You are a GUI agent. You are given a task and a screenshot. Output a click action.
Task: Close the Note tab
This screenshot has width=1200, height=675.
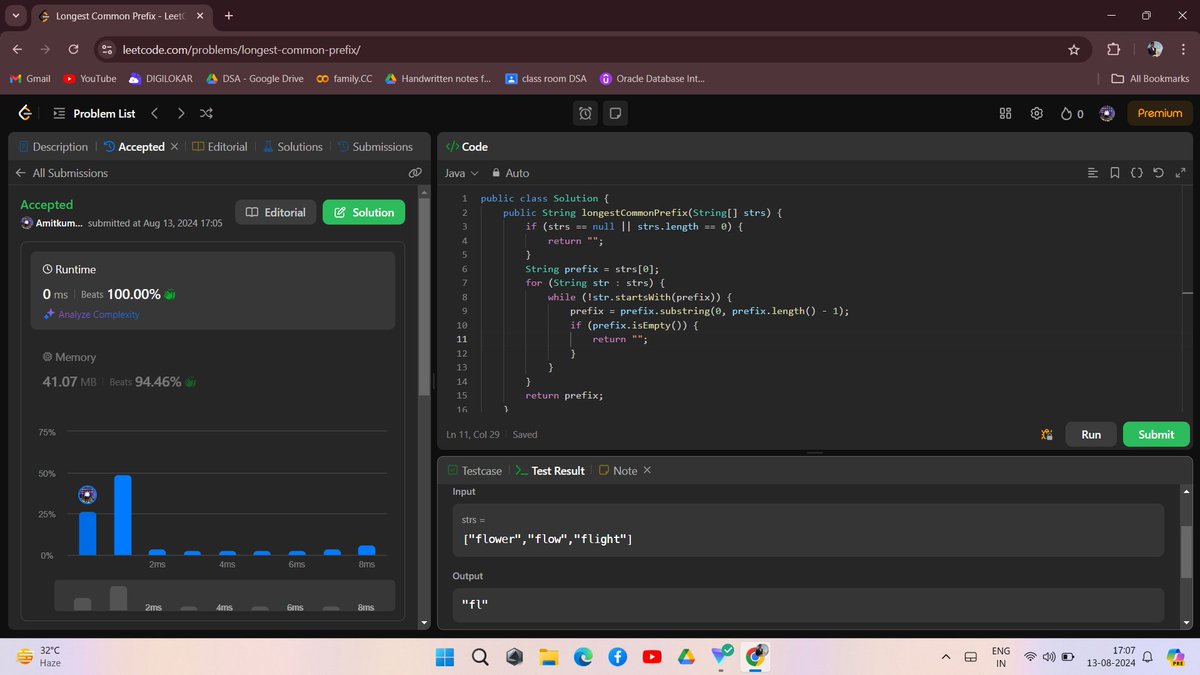point(646,470)
